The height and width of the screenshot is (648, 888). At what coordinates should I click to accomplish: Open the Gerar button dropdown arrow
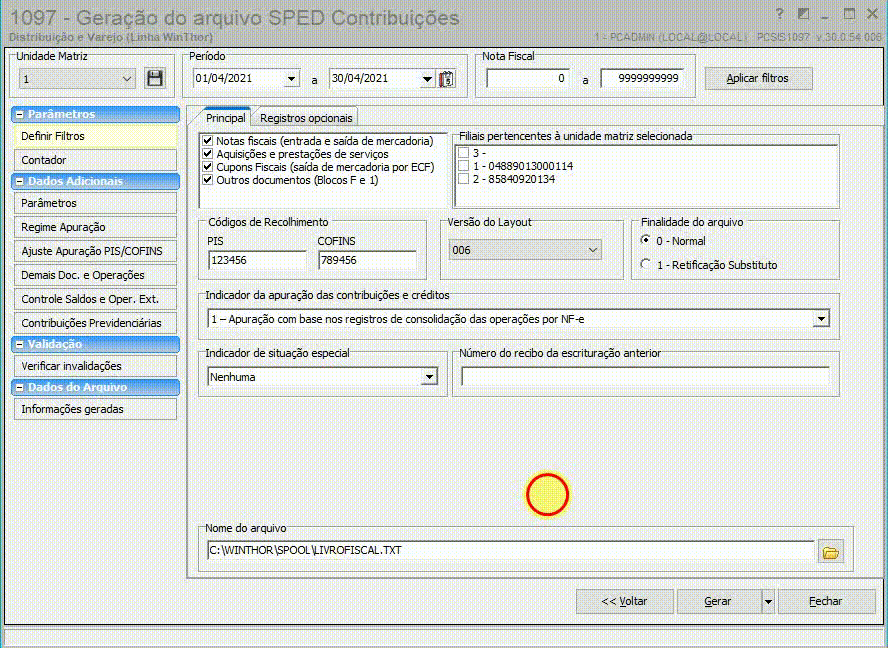(768, 602)
